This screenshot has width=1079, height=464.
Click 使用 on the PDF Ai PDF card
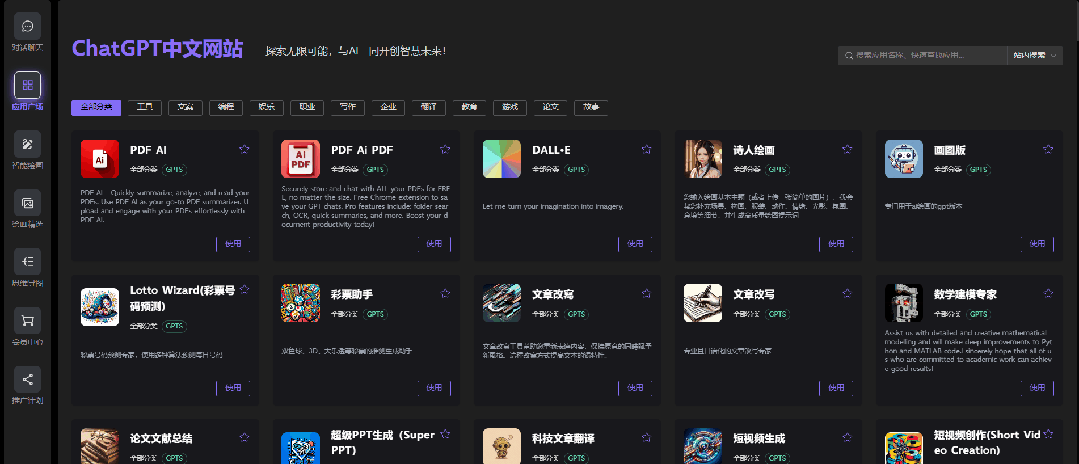tap(434, 244)
